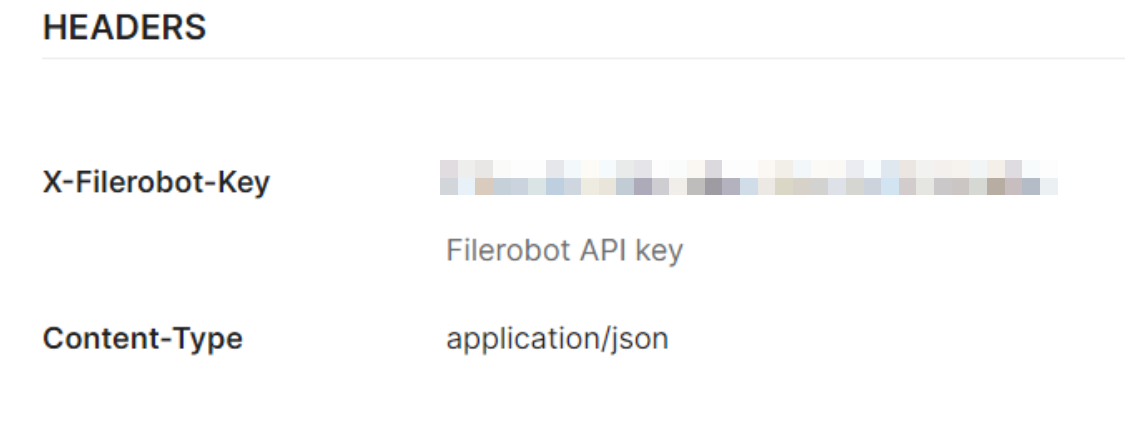The image size is (1125, 433).
Task: Select the X-Filerobot-Key header name
Action: (x=156, y=183)
